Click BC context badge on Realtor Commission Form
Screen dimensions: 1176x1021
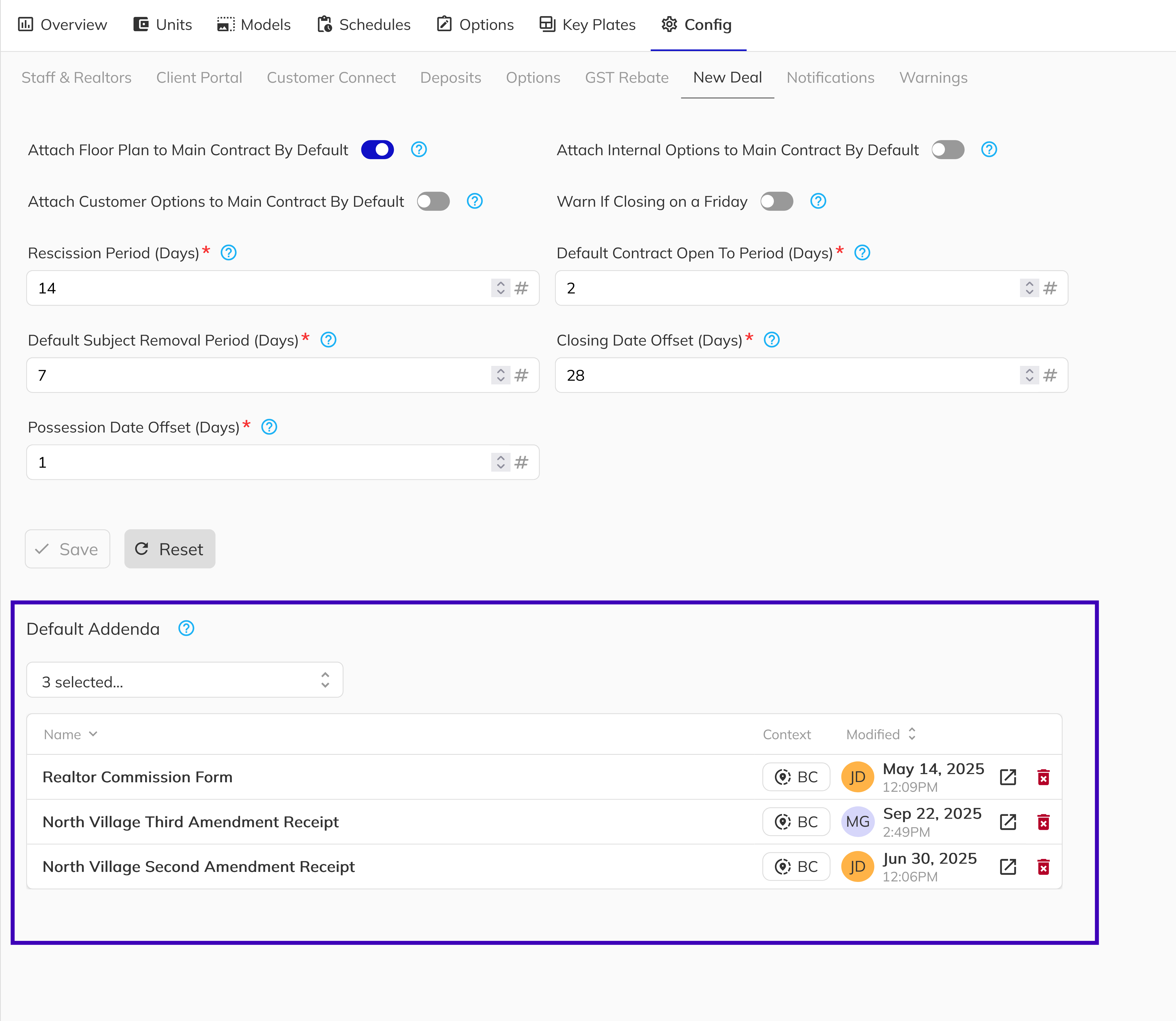796,777
